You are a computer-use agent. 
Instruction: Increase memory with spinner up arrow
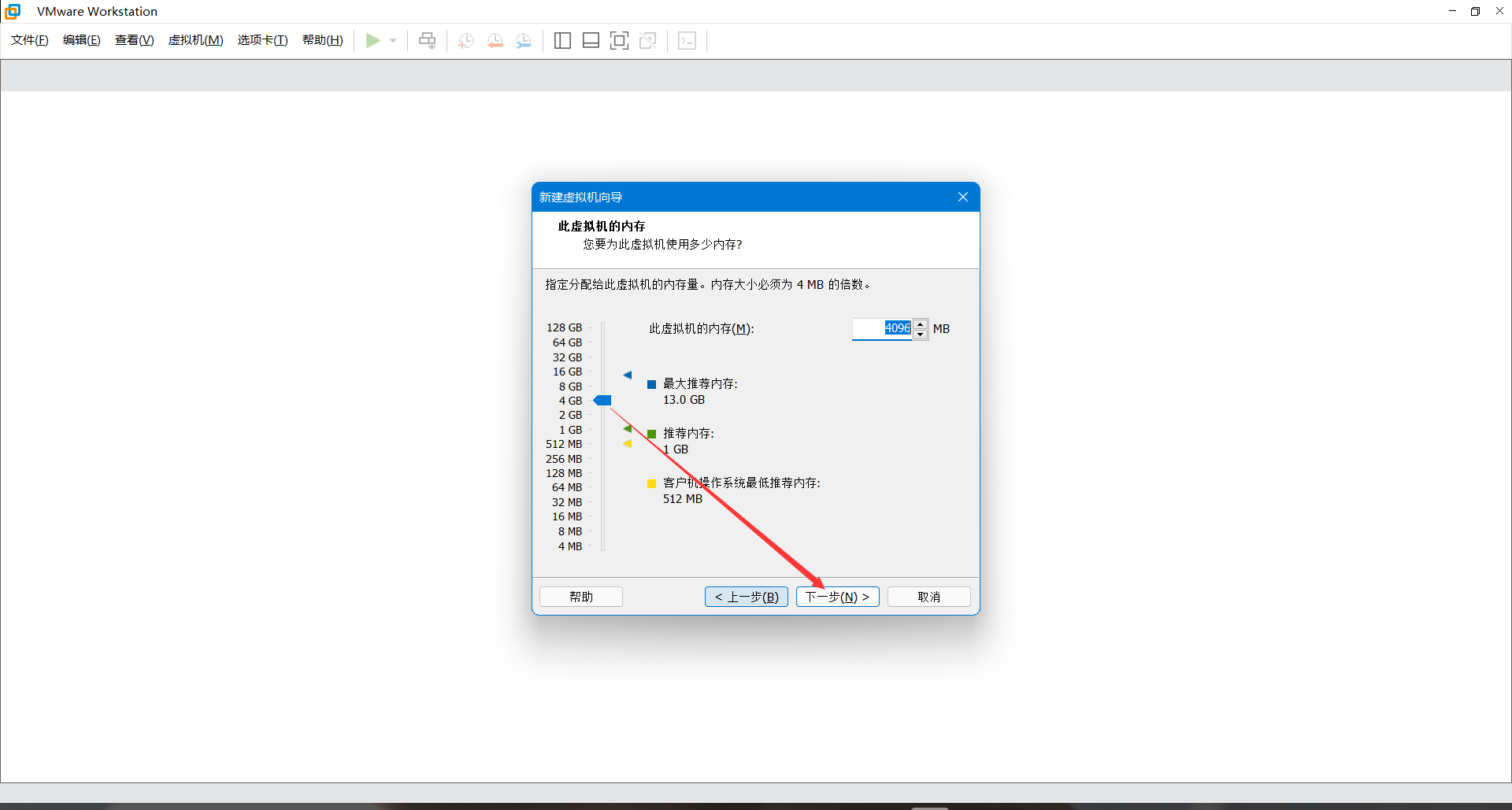(920, 324)
